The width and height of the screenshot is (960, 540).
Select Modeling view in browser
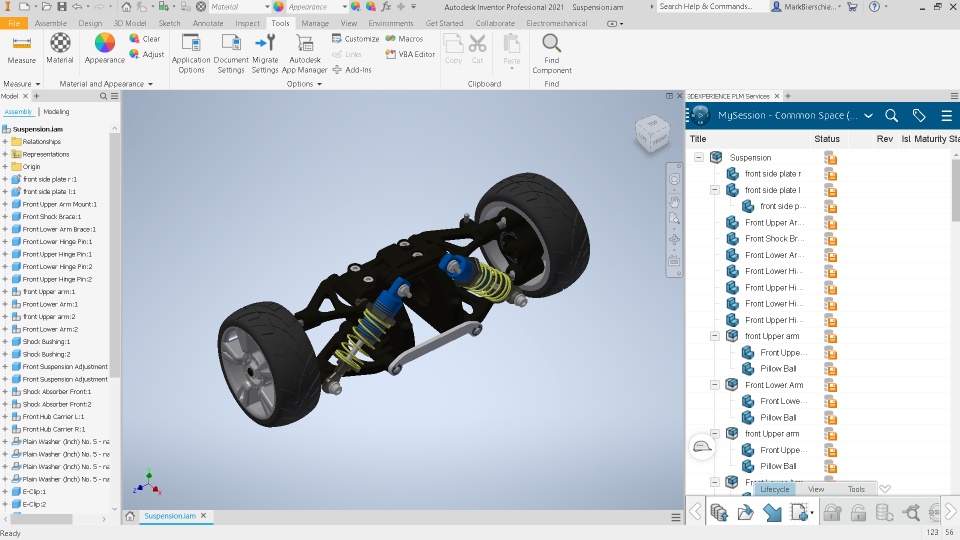pyautogui.click(x=56, y=111)
